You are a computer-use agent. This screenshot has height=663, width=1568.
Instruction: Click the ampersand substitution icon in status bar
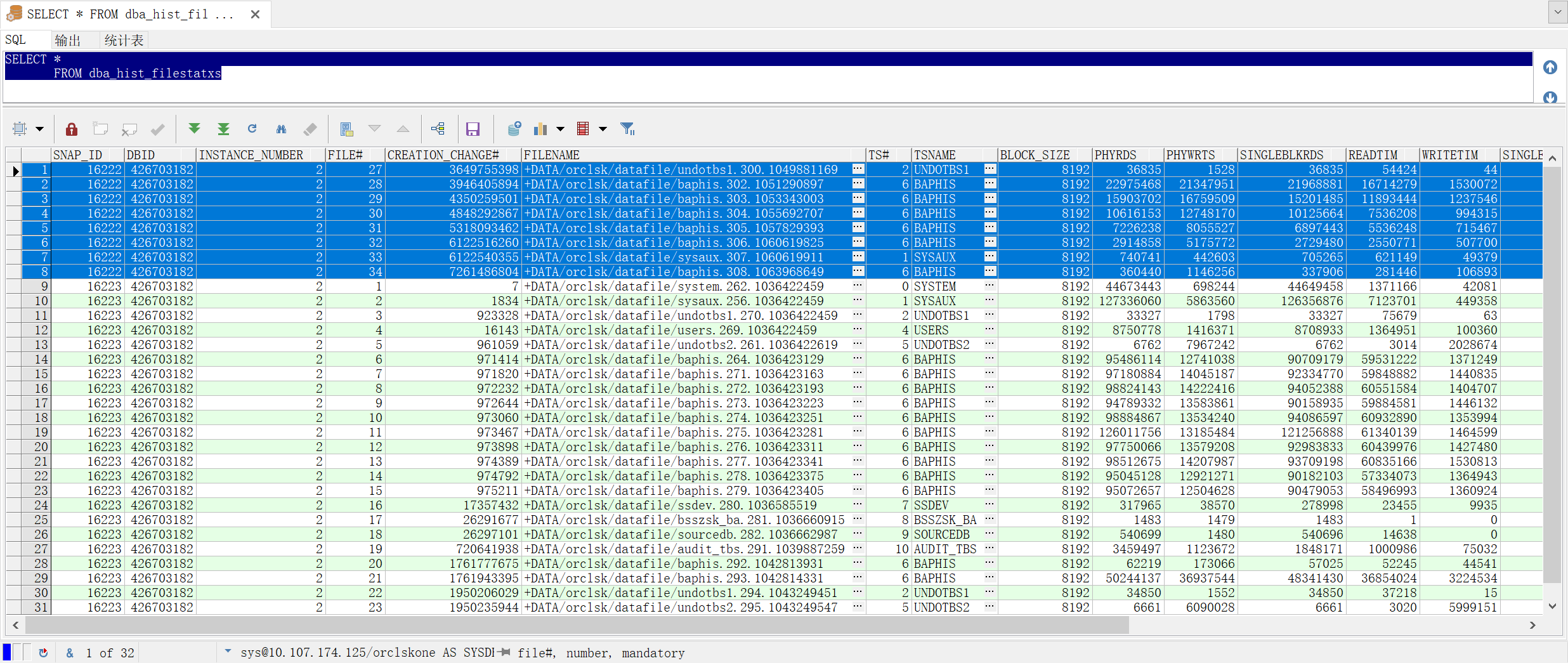point(70,652)
